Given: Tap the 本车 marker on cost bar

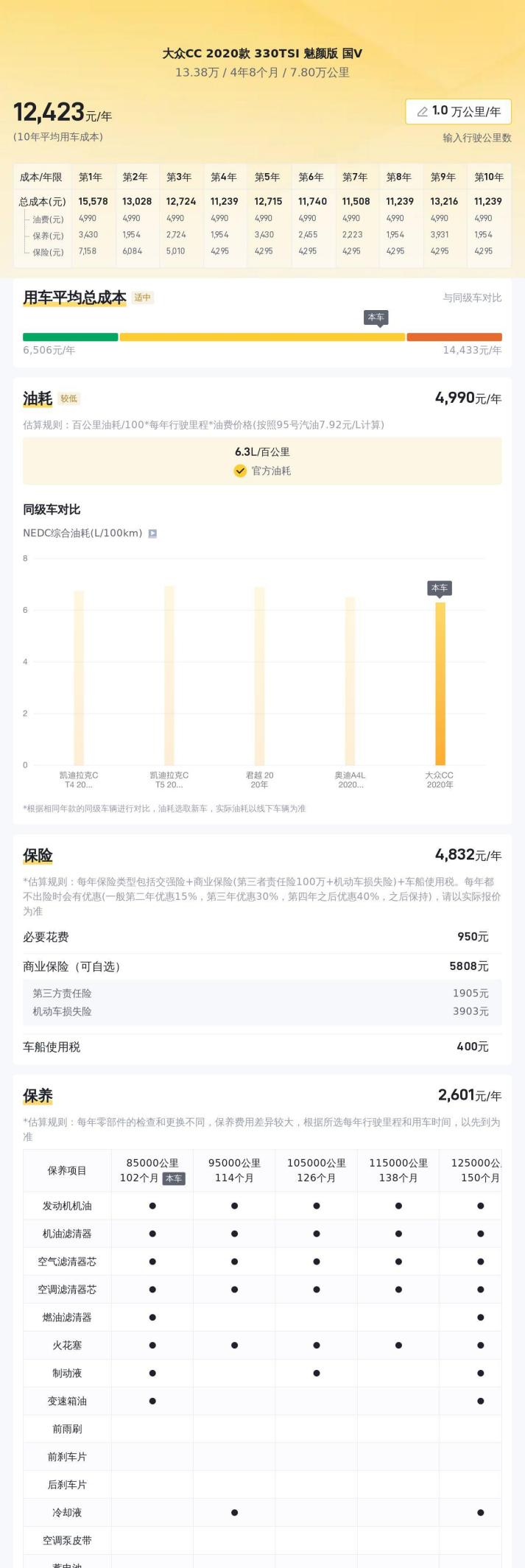Looking at the screenshot, I should [376, 317].
